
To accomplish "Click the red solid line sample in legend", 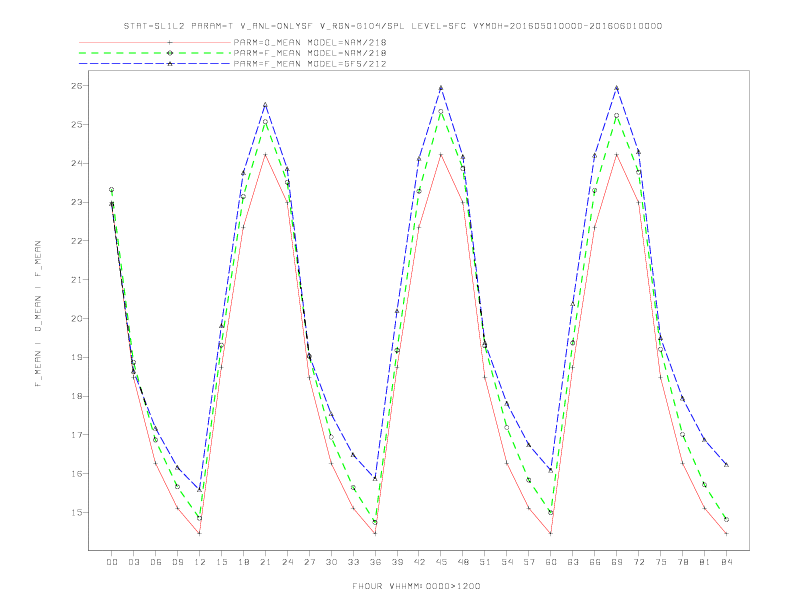I will [x=155, y=42].
